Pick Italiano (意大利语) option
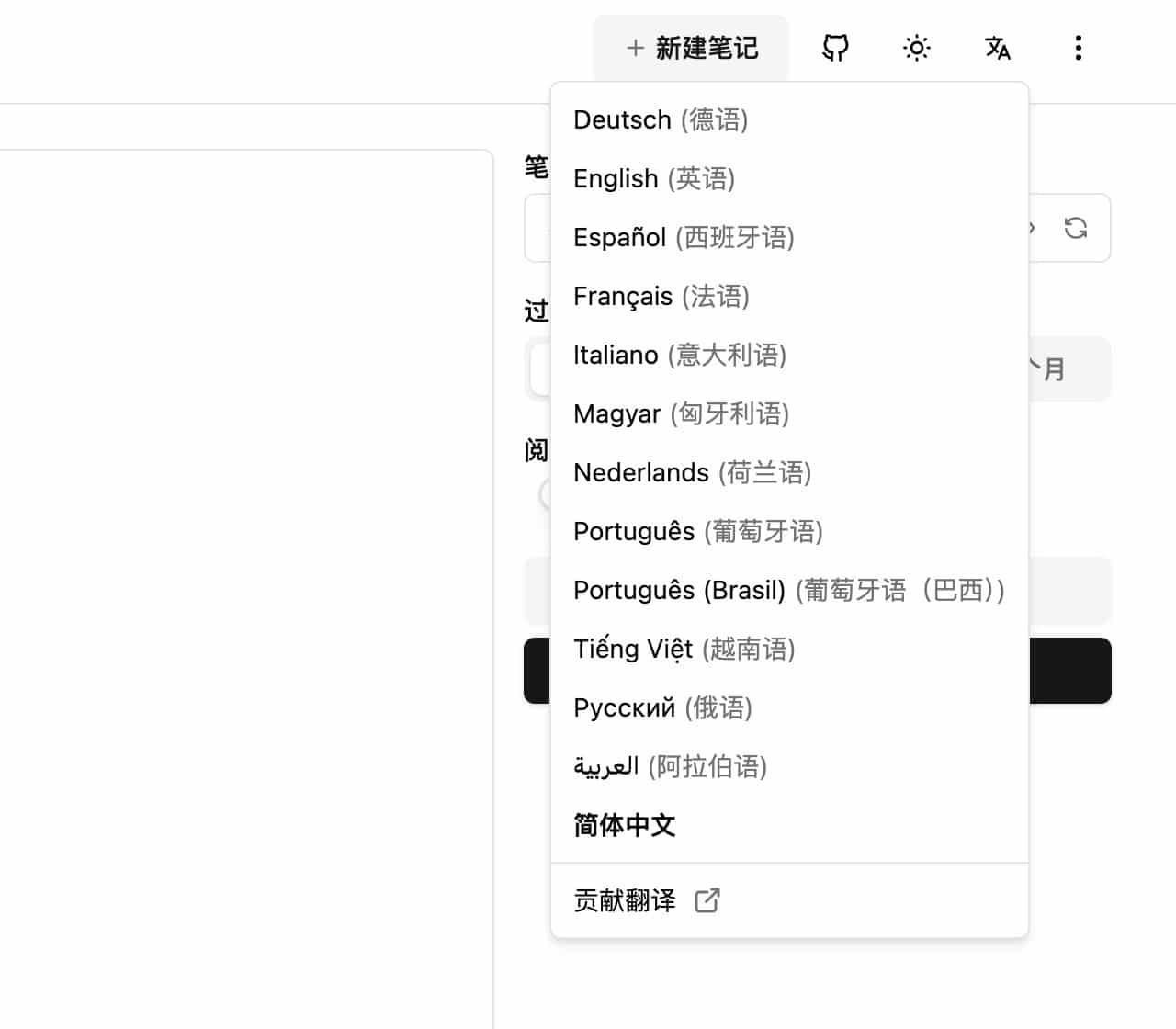This screenshot has width=1176, height=1029. click(789, 356)
